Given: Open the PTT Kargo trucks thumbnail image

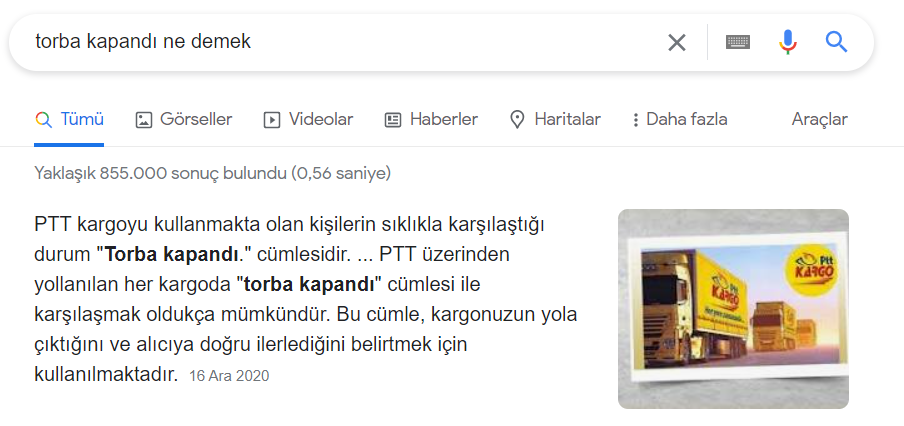Looking at the screenshot, I should (733, 309).
